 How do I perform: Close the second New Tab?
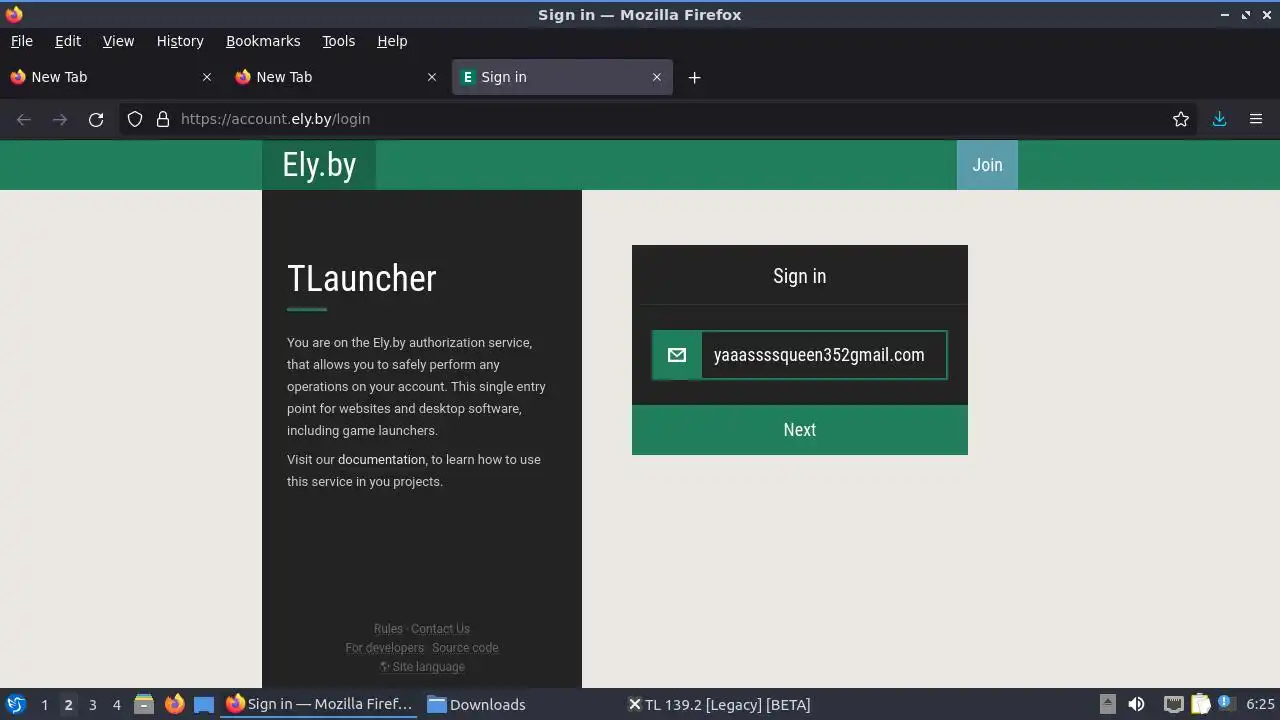pos(432,77)
